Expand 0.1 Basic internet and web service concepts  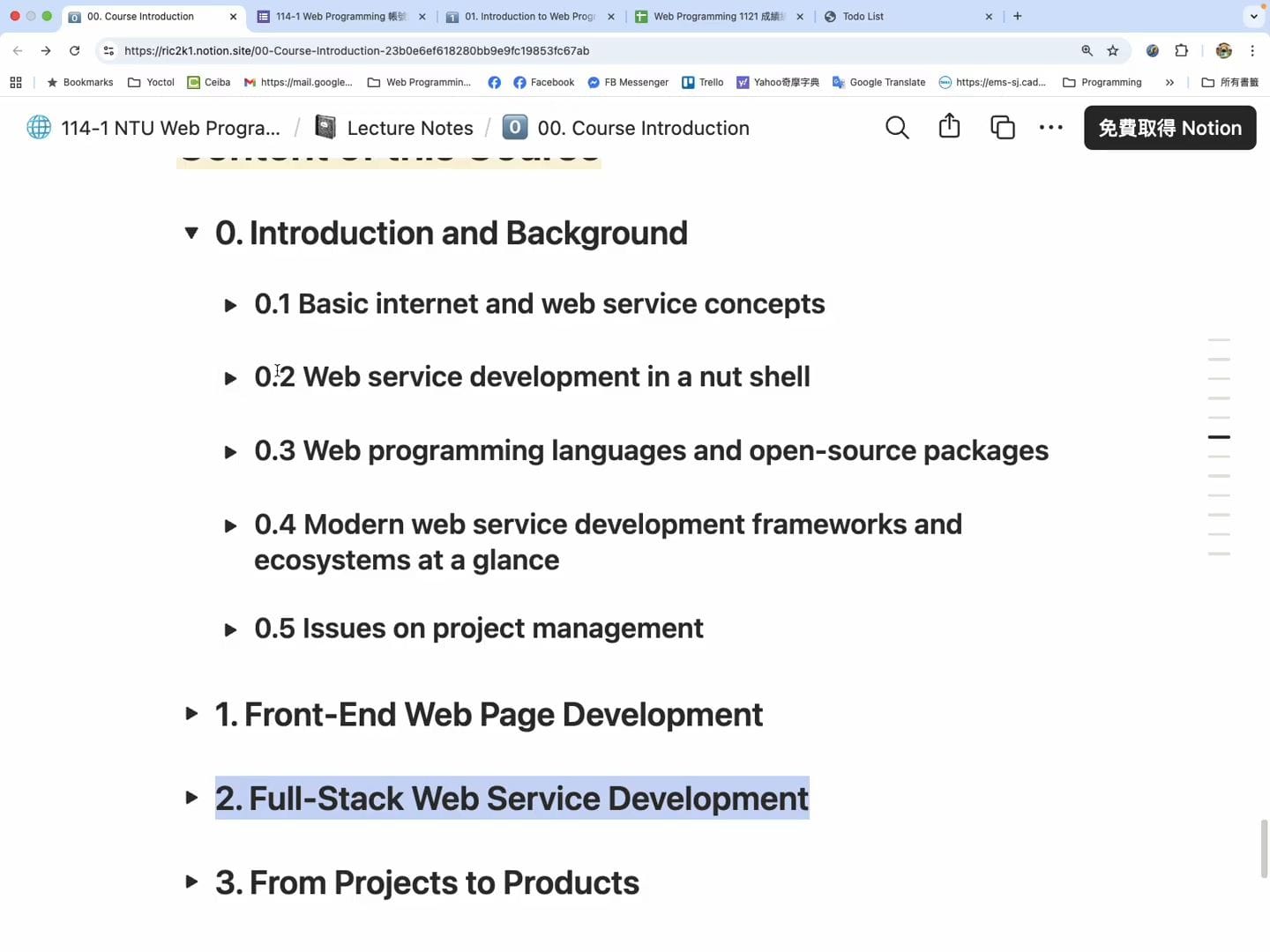pyautogui.click(x=230, y=306)
